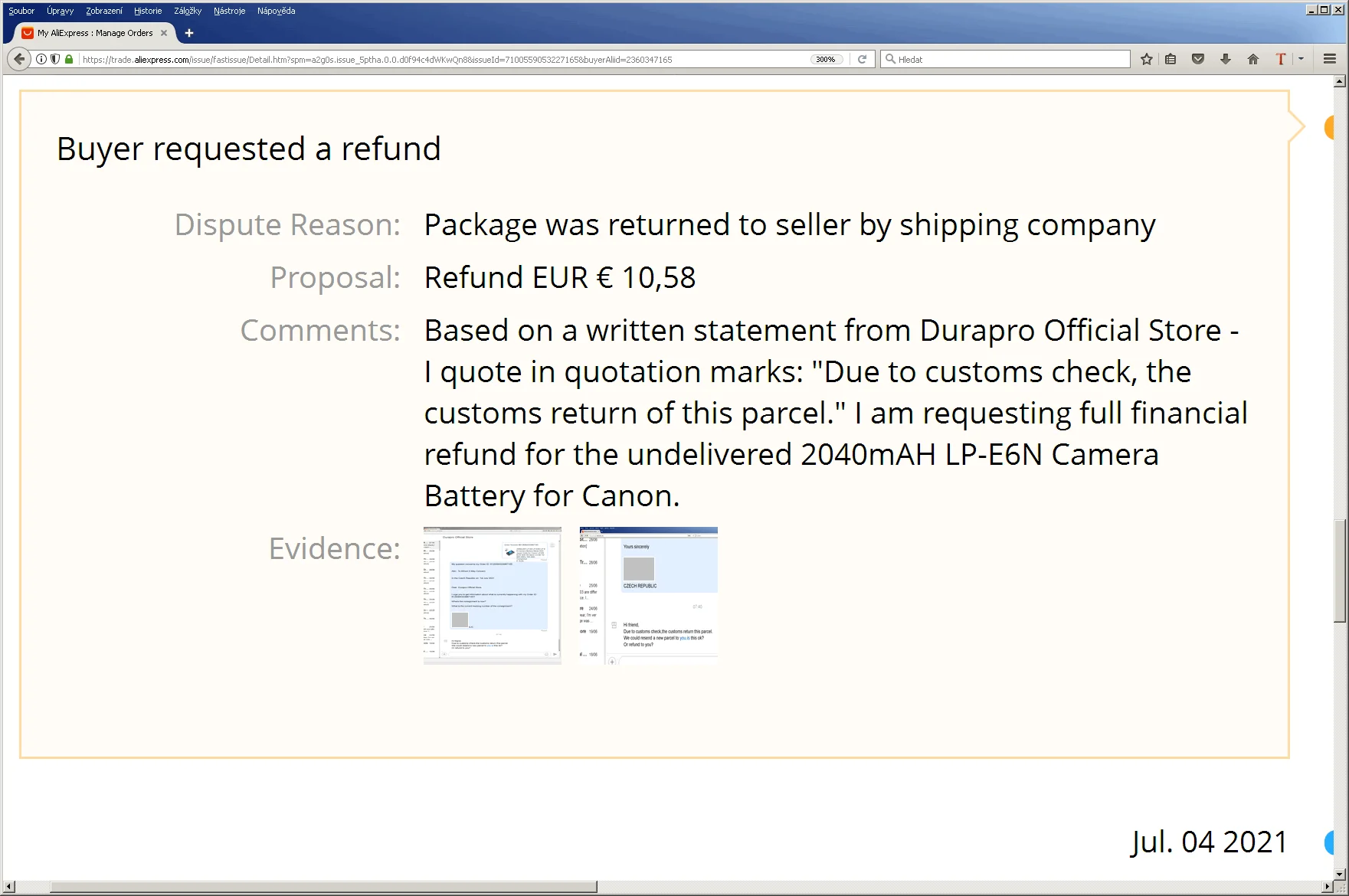Click the 'Dispute Reason:' label
The image size is (1349, 896).
coord(287,225)
